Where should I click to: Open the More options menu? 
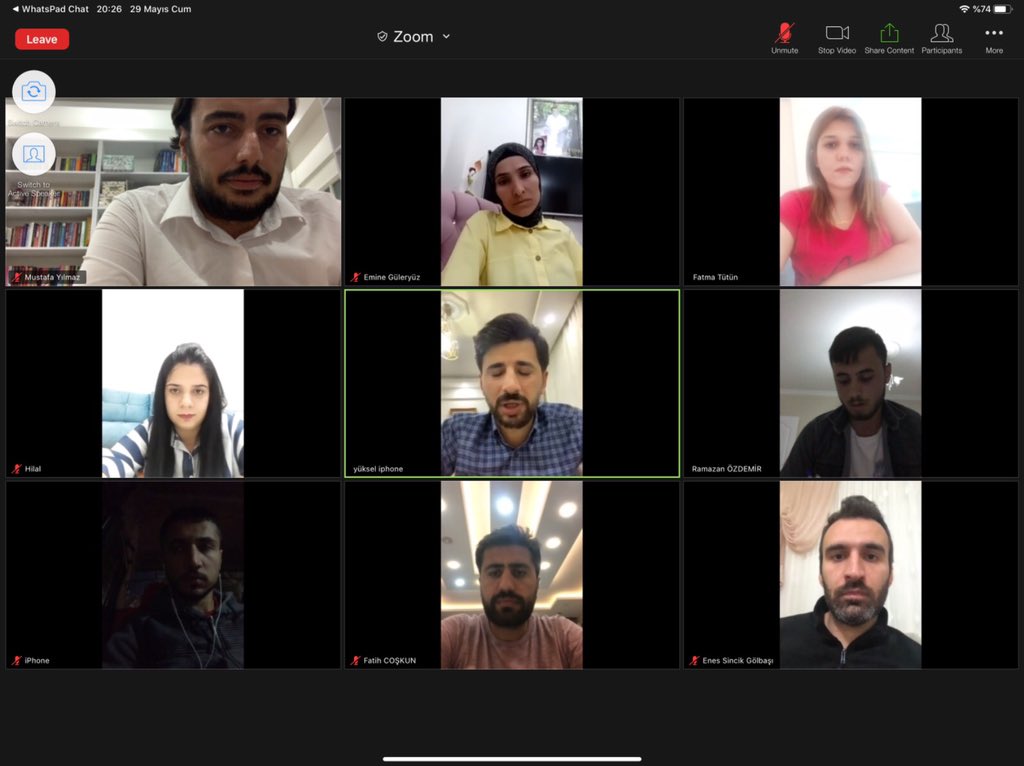(993, 36)
